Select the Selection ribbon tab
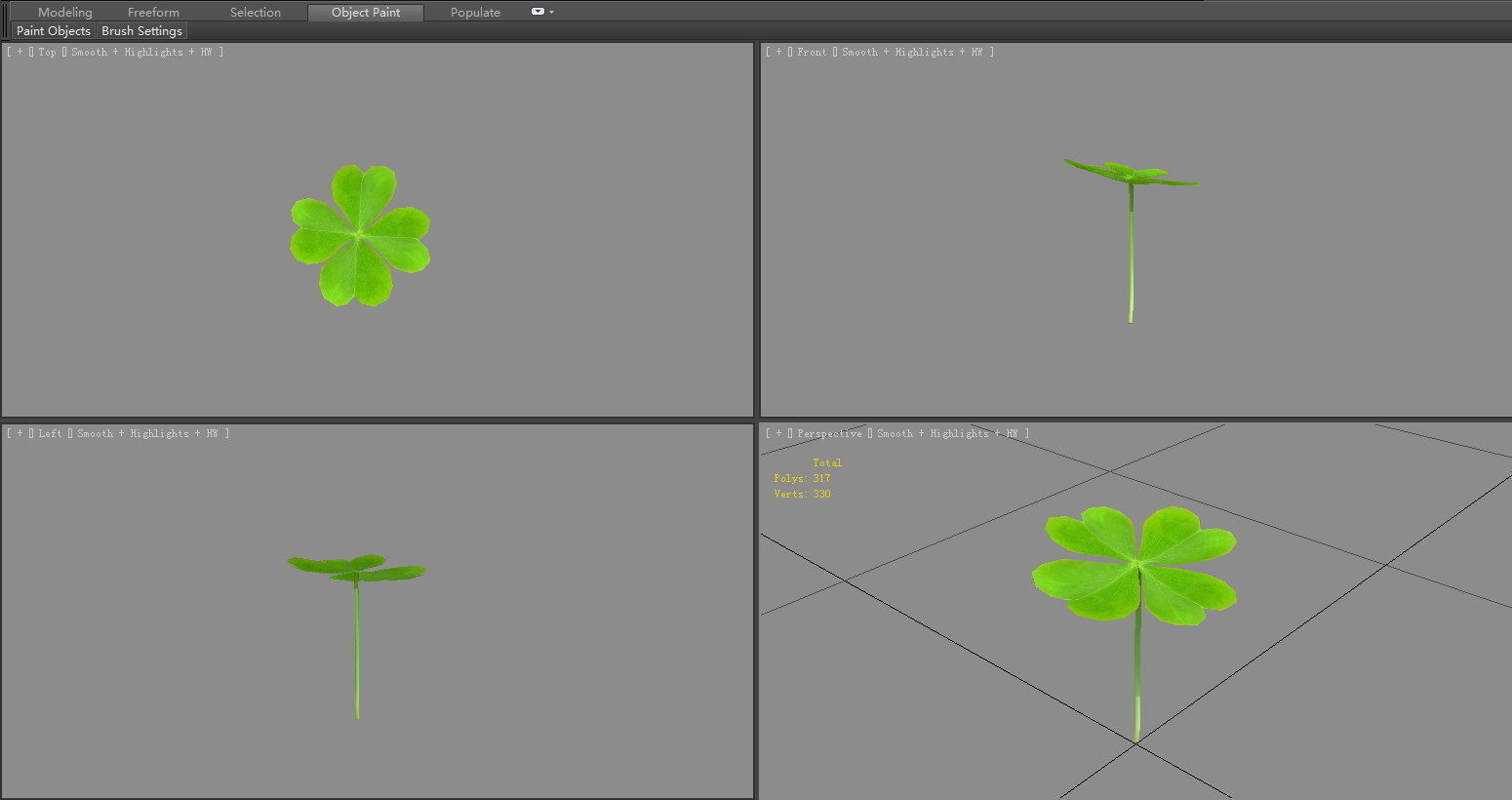 (256, 13)
